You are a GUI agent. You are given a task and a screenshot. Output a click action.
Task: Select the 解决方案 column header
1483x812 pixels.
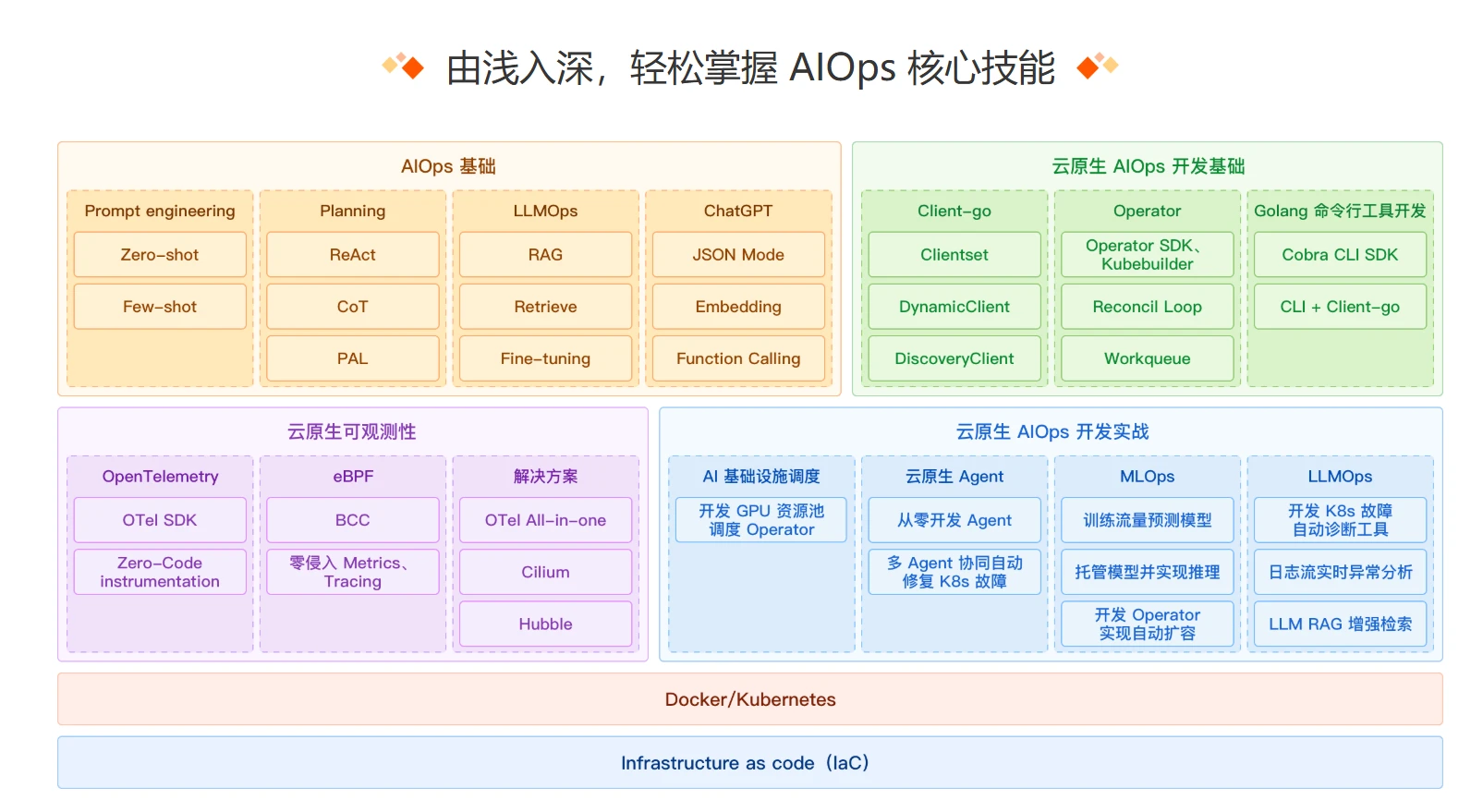coord(546,476)
